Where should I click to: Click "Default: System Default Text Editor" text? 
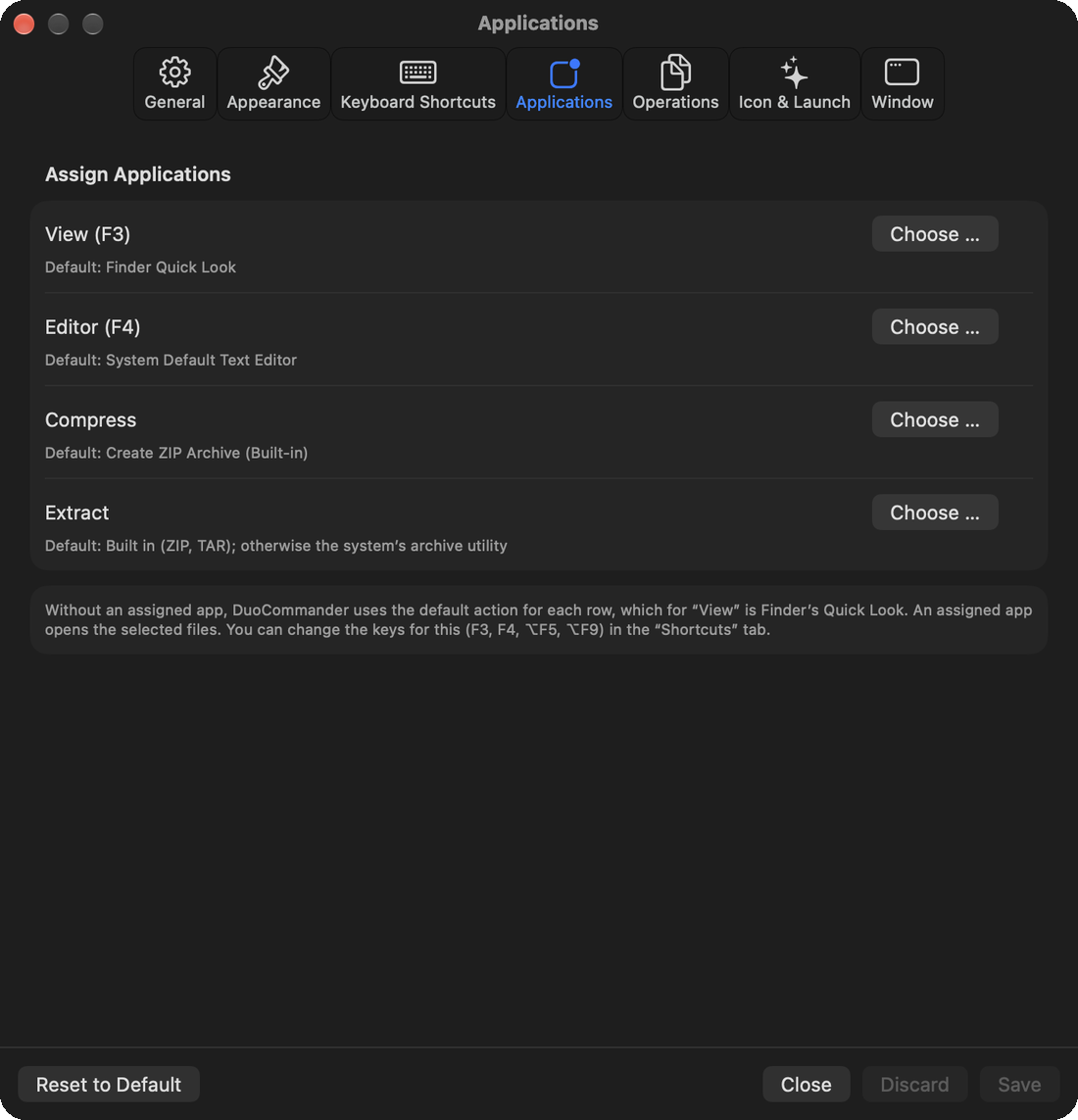(x=171, y=360)
